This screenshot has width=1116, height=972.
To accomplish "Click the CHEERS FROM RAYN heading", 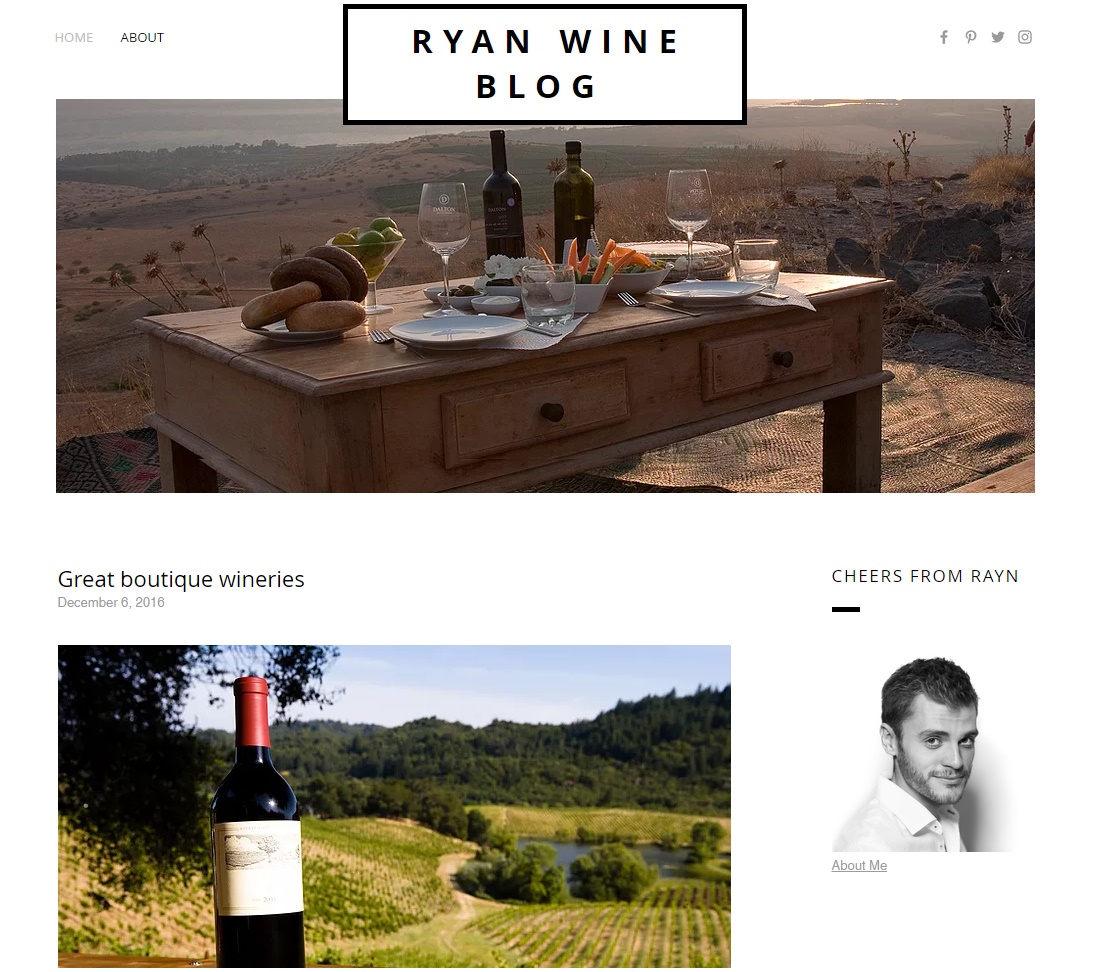I will pyautogui.click(x=925, y=576).
